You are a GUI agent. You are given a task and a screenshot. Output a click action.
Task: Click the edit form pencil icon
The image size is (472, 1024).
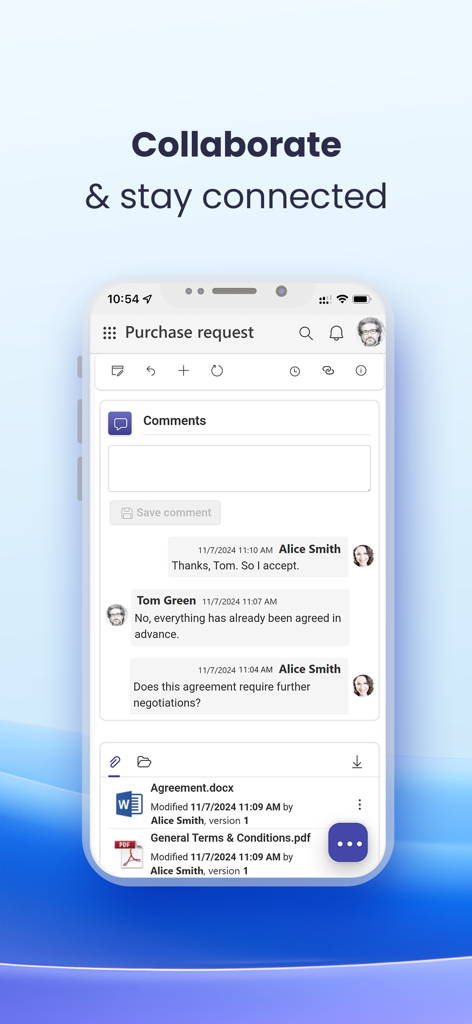118,371
